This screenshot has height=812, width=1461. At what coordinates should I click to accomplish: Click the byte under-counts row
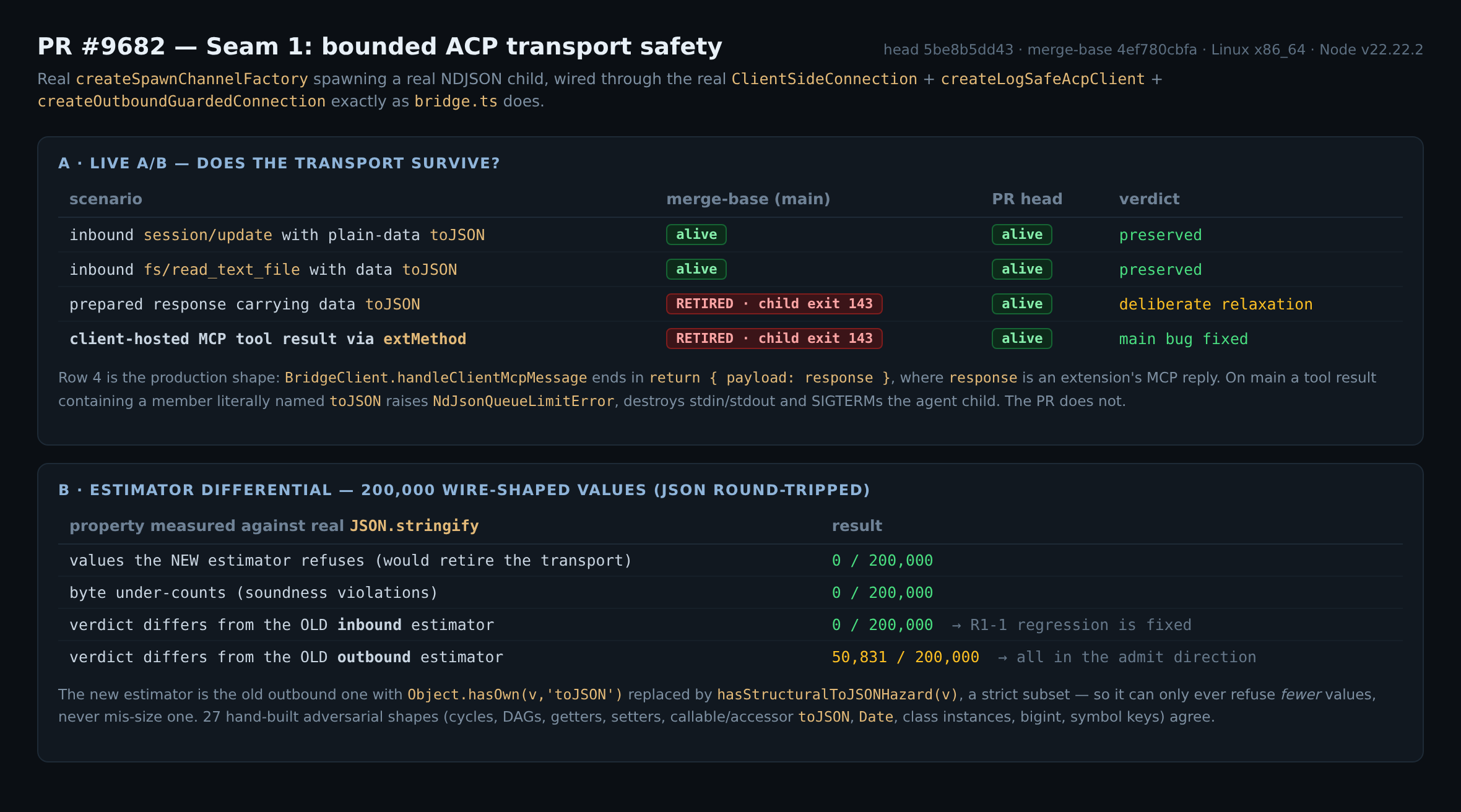[x=730, y=593]
